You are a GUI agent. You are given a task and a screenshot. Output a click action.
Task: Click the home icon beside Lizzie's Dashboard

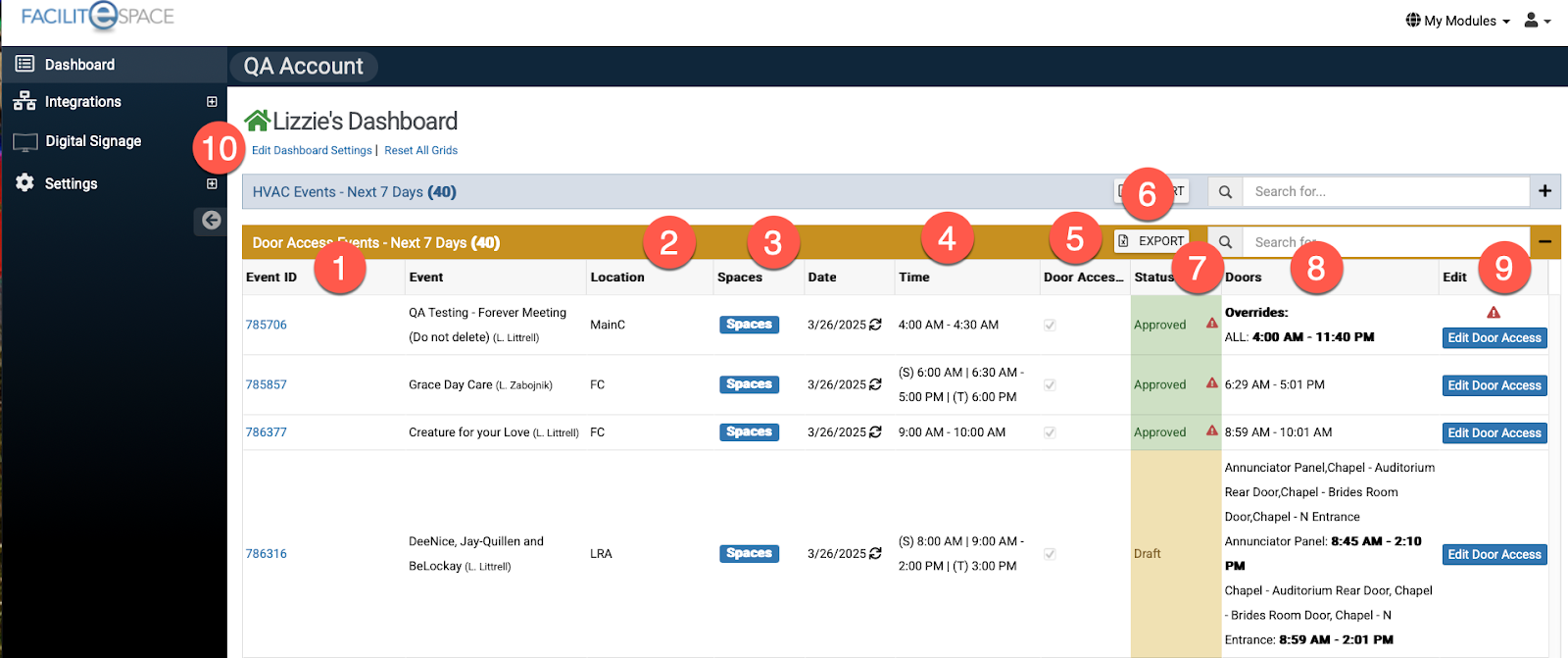tap(257, 121)
